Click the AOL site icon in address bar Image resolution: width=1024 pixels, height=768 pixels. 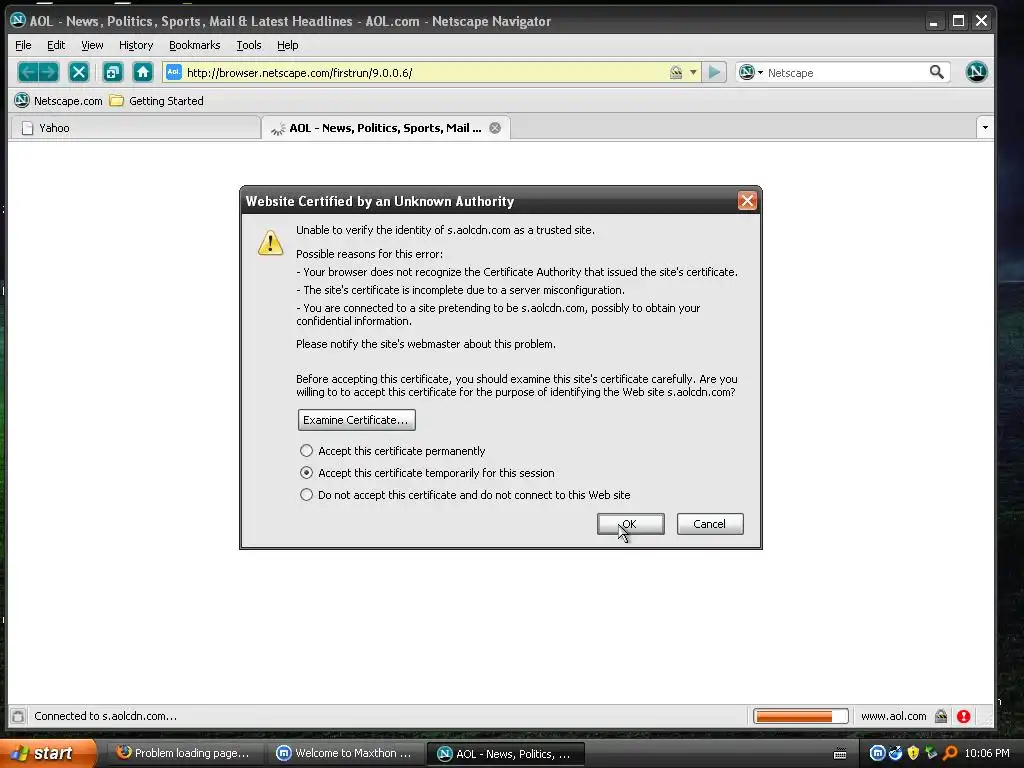(x=174, y=72)
